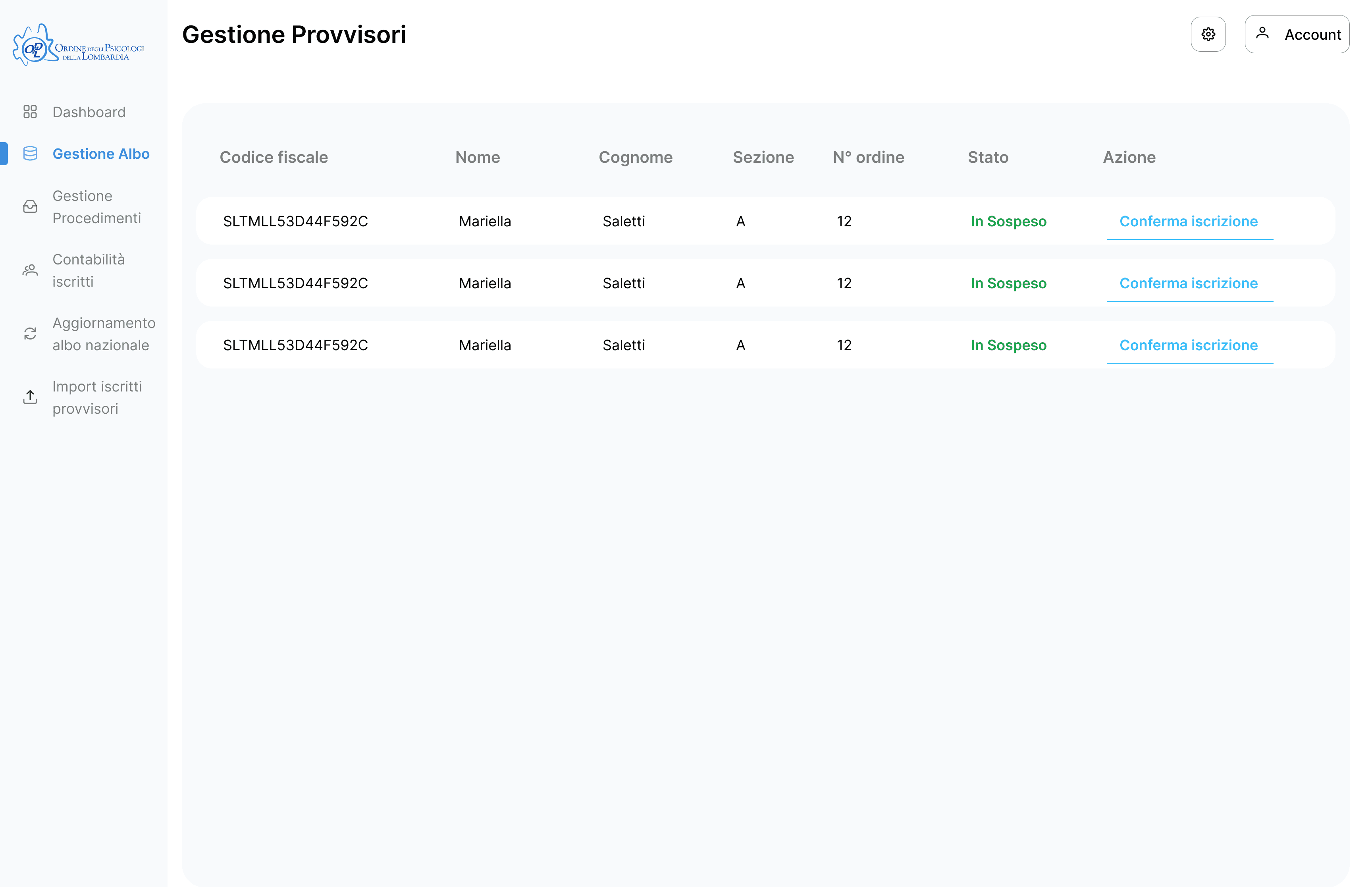Image resolution: width=1372 pixels, height=887 pixels.
Task: Select first row's In Sospeso status
Action: point(1008,222)
